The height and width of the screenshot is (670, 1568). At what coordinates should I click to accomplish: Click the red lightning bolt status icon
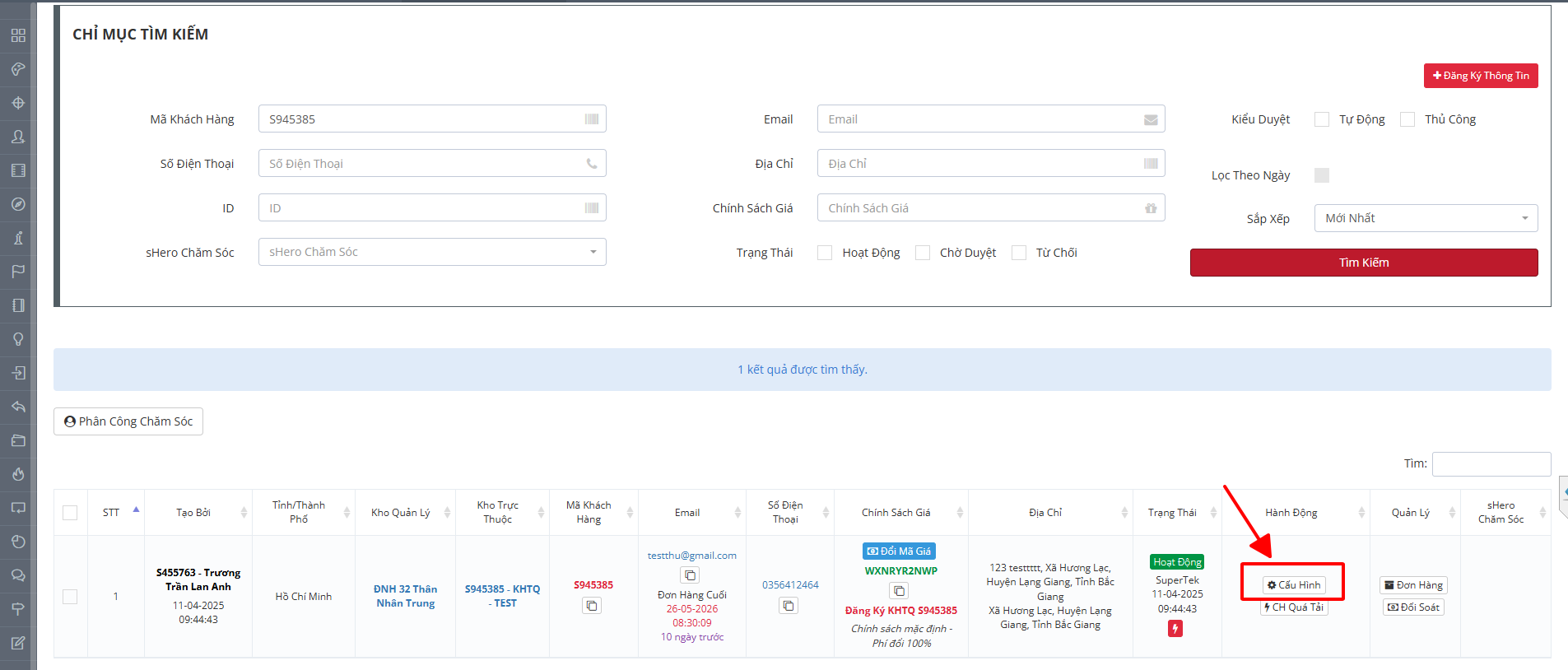click(x=1175, y=629)
